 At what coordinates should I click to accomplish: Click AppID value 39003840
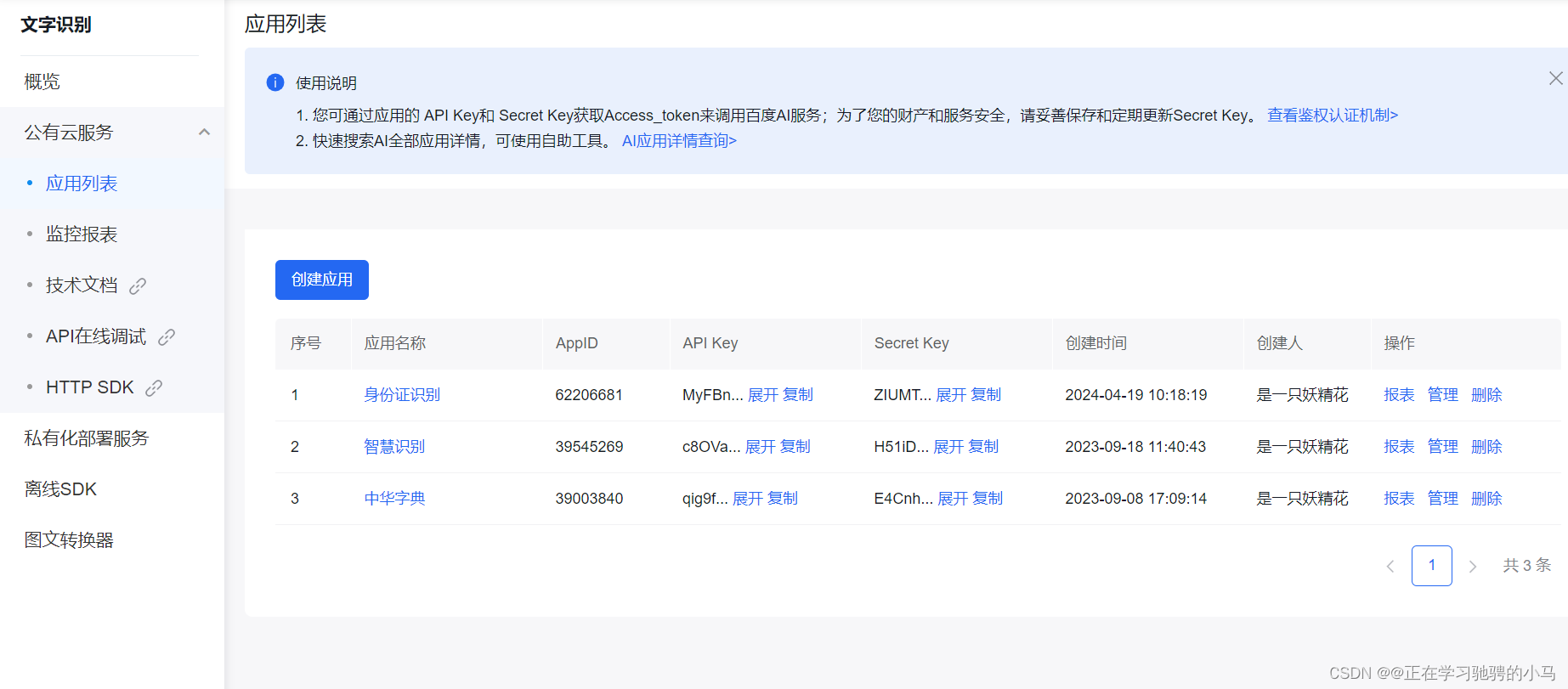[x=589, y=499]
